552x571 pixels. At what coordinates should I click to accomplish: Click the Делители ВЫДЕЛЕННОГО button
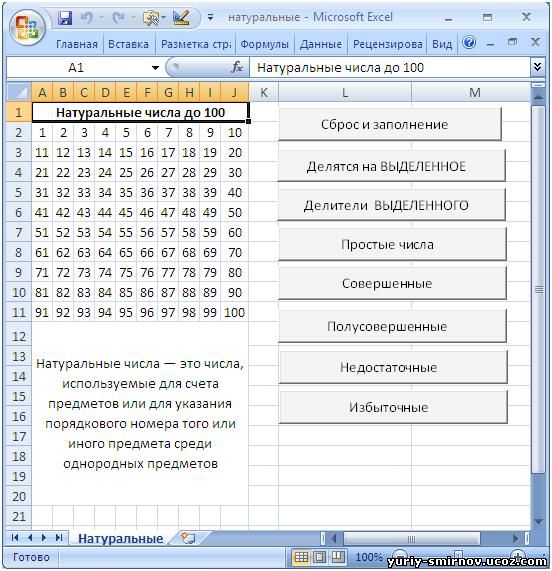pos(392,205)
